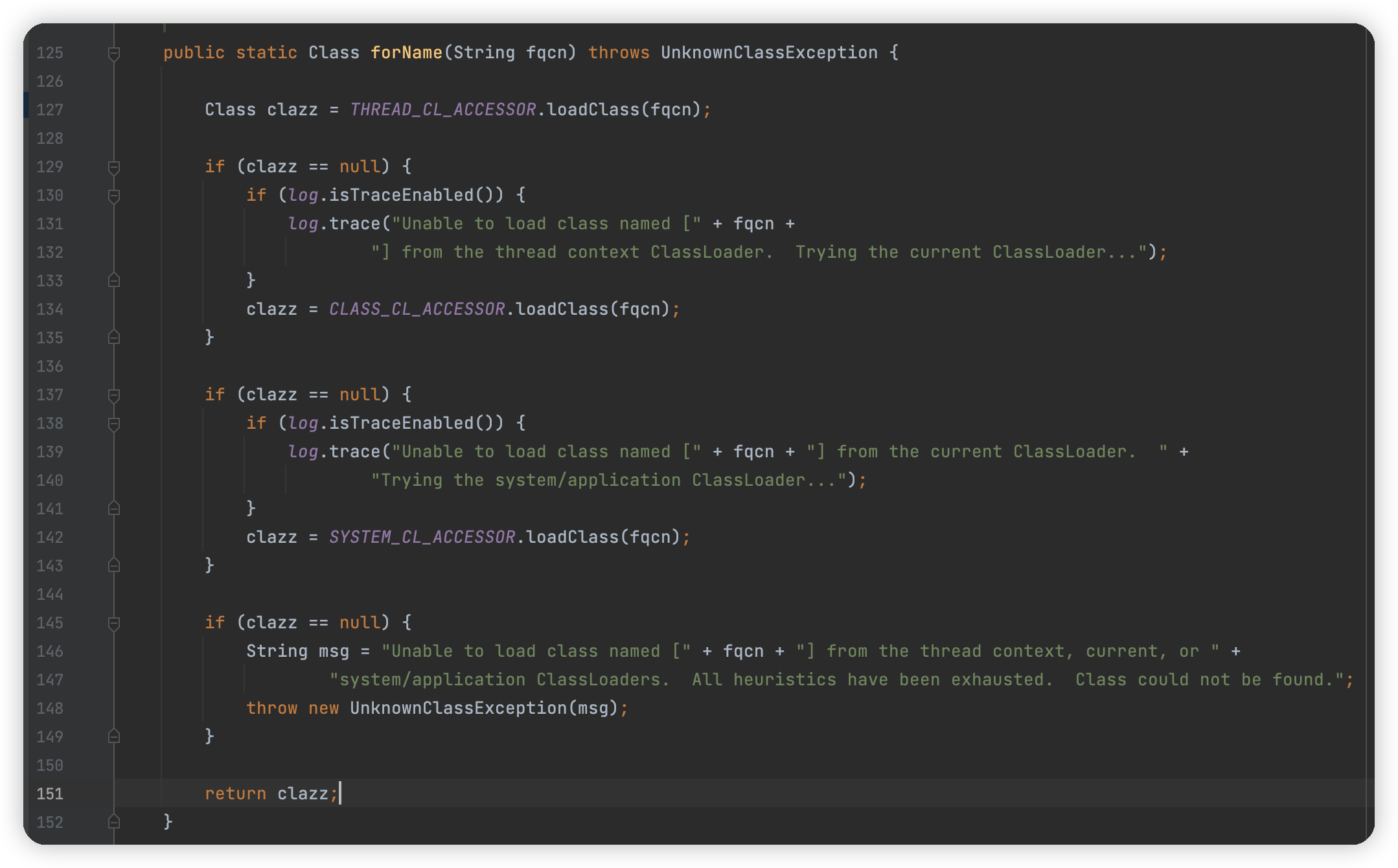
Task: Click UnknownClassException in the throws clause
Action: pyautogui.click(x=769, y=53)
